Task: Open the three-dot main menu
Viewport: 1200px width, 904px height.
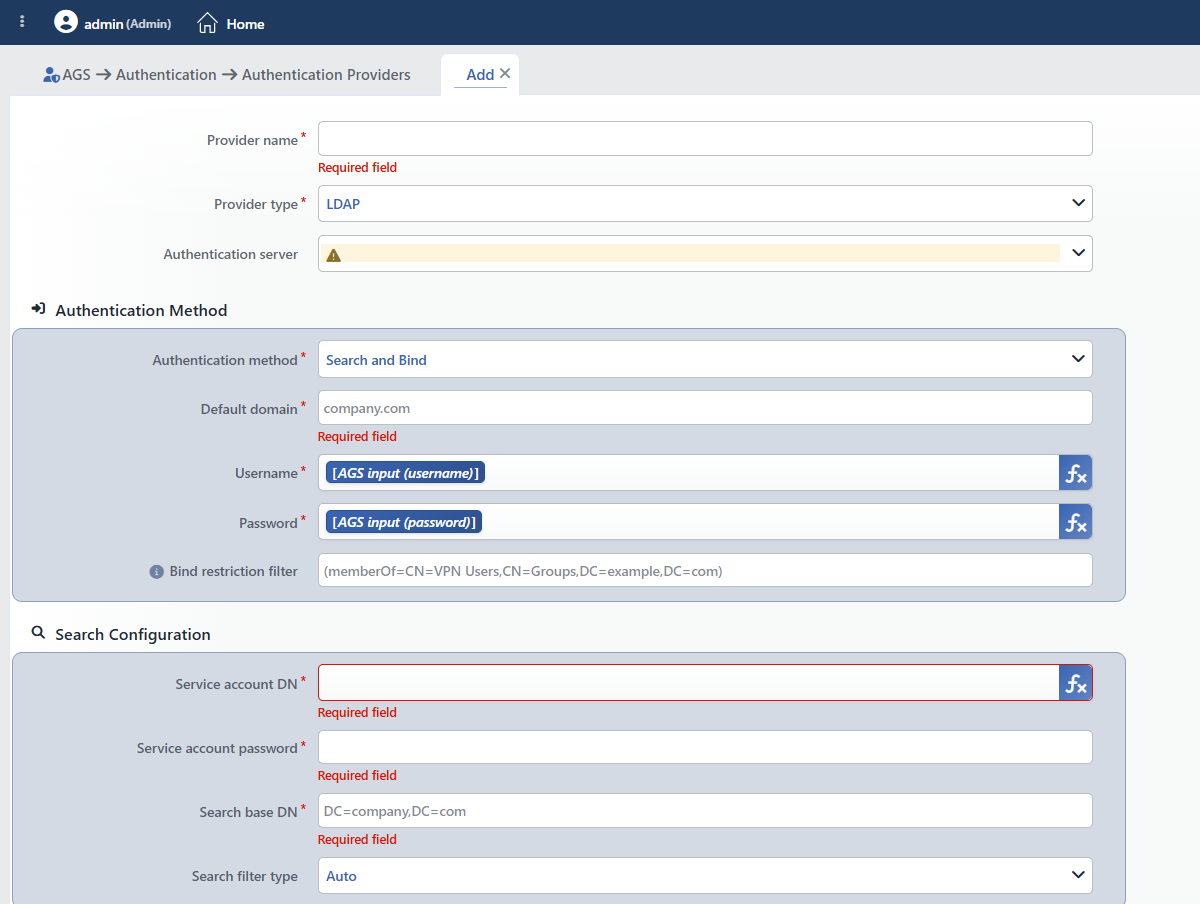Action: tap(22, 22)
